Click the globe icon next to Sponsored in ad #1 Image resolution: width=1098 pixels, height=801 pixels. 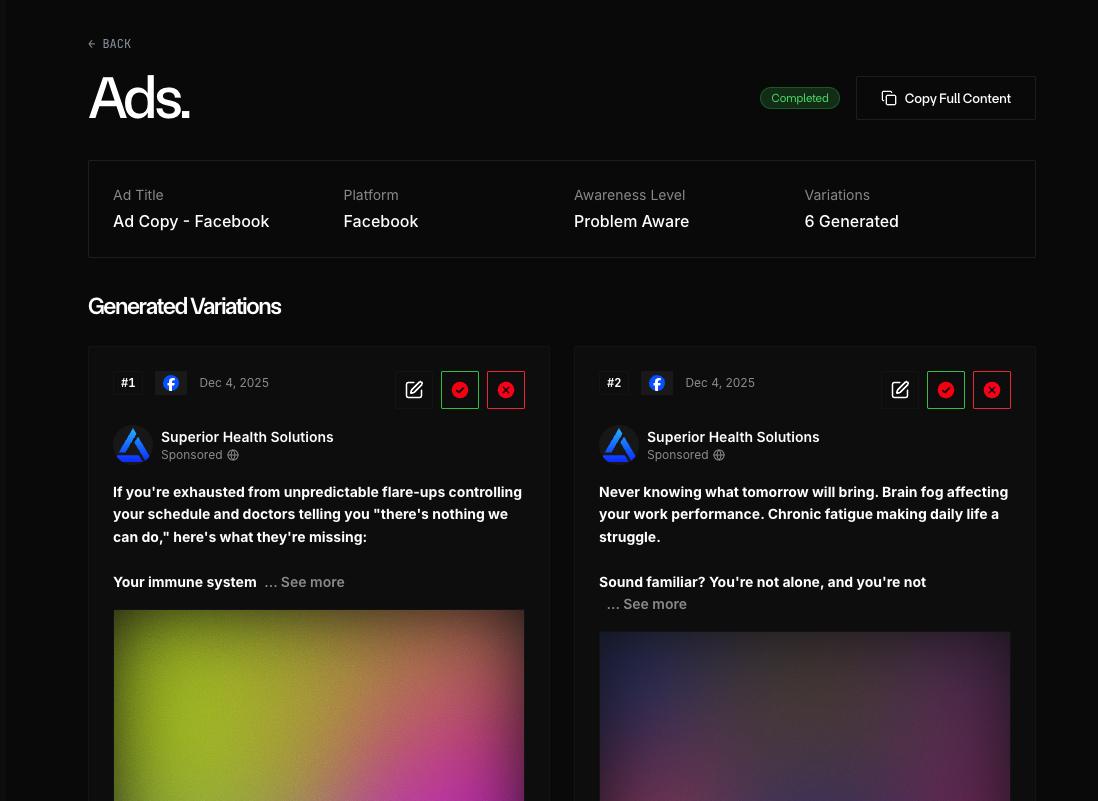tap(233, 455)
